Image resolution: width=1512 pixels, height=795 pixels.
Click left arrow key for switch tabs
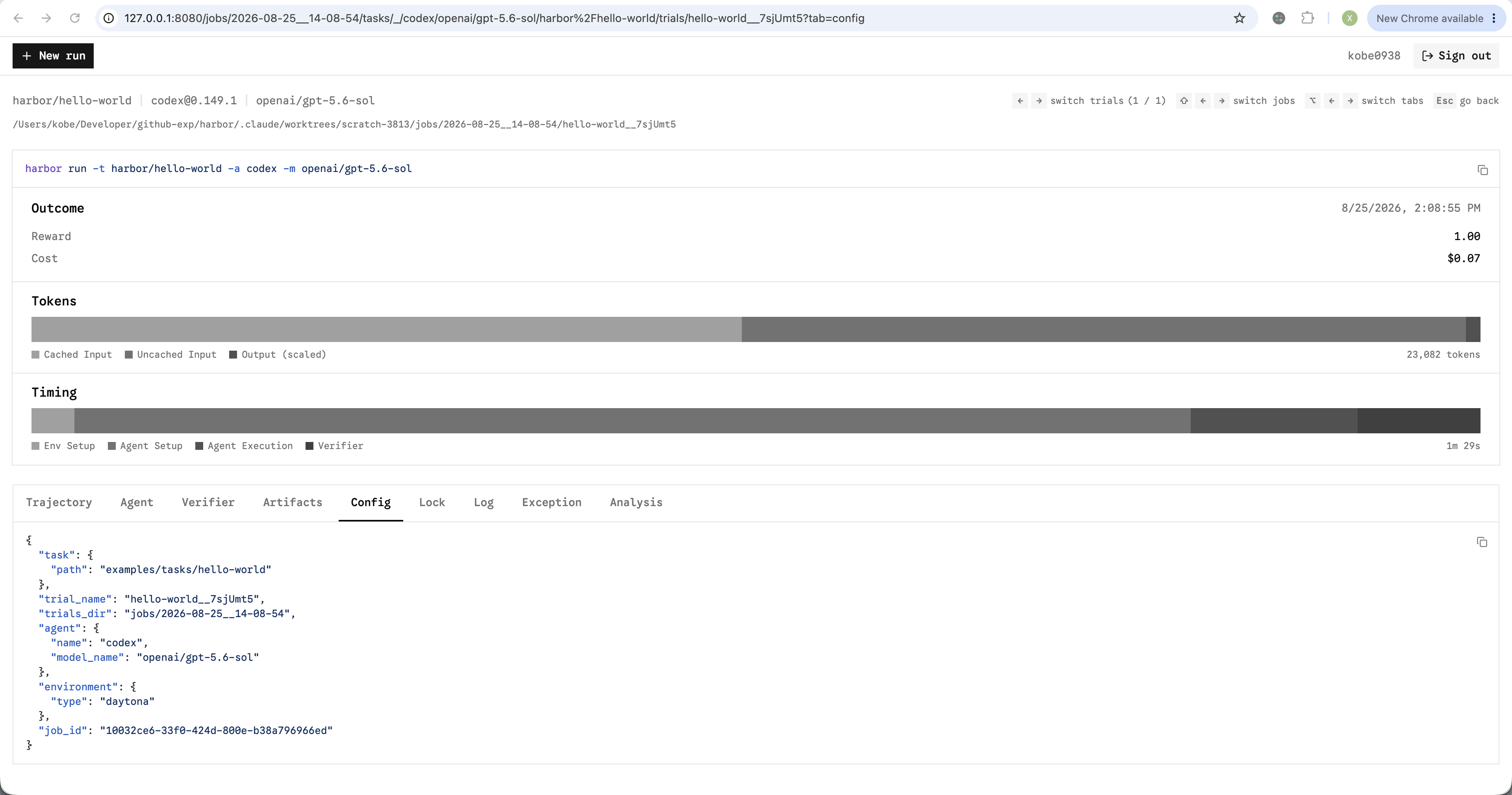click(1331, 101)
